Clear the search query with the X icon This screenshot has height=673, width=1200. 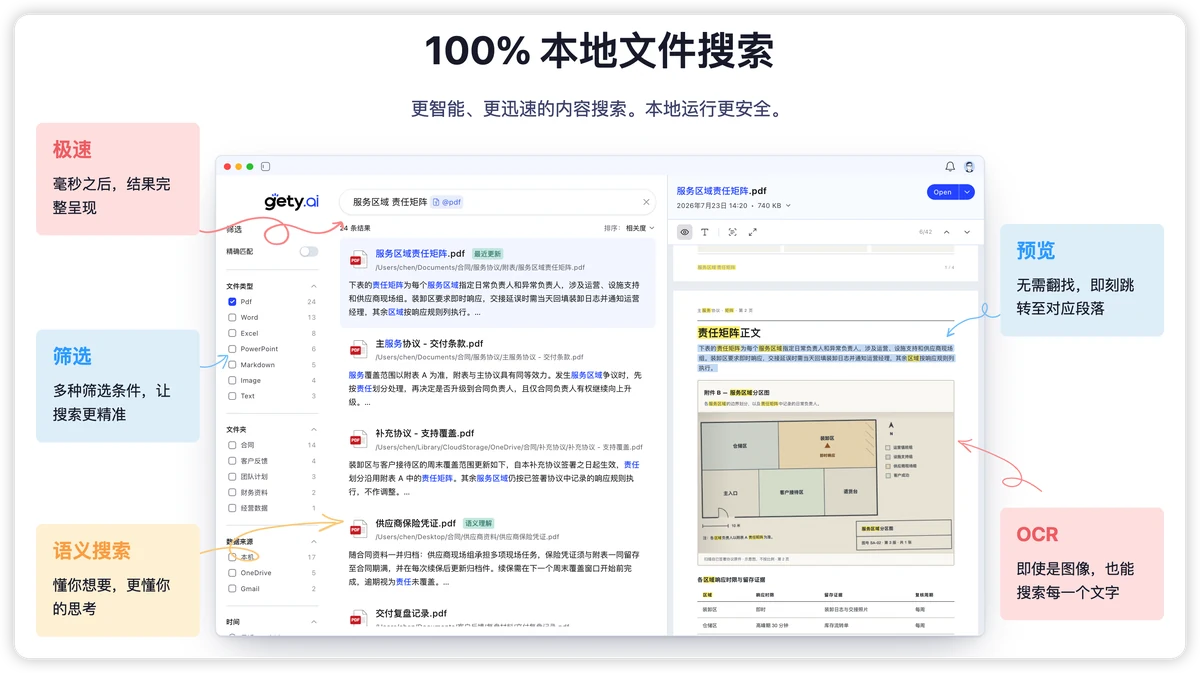click(x=646, y=202)
